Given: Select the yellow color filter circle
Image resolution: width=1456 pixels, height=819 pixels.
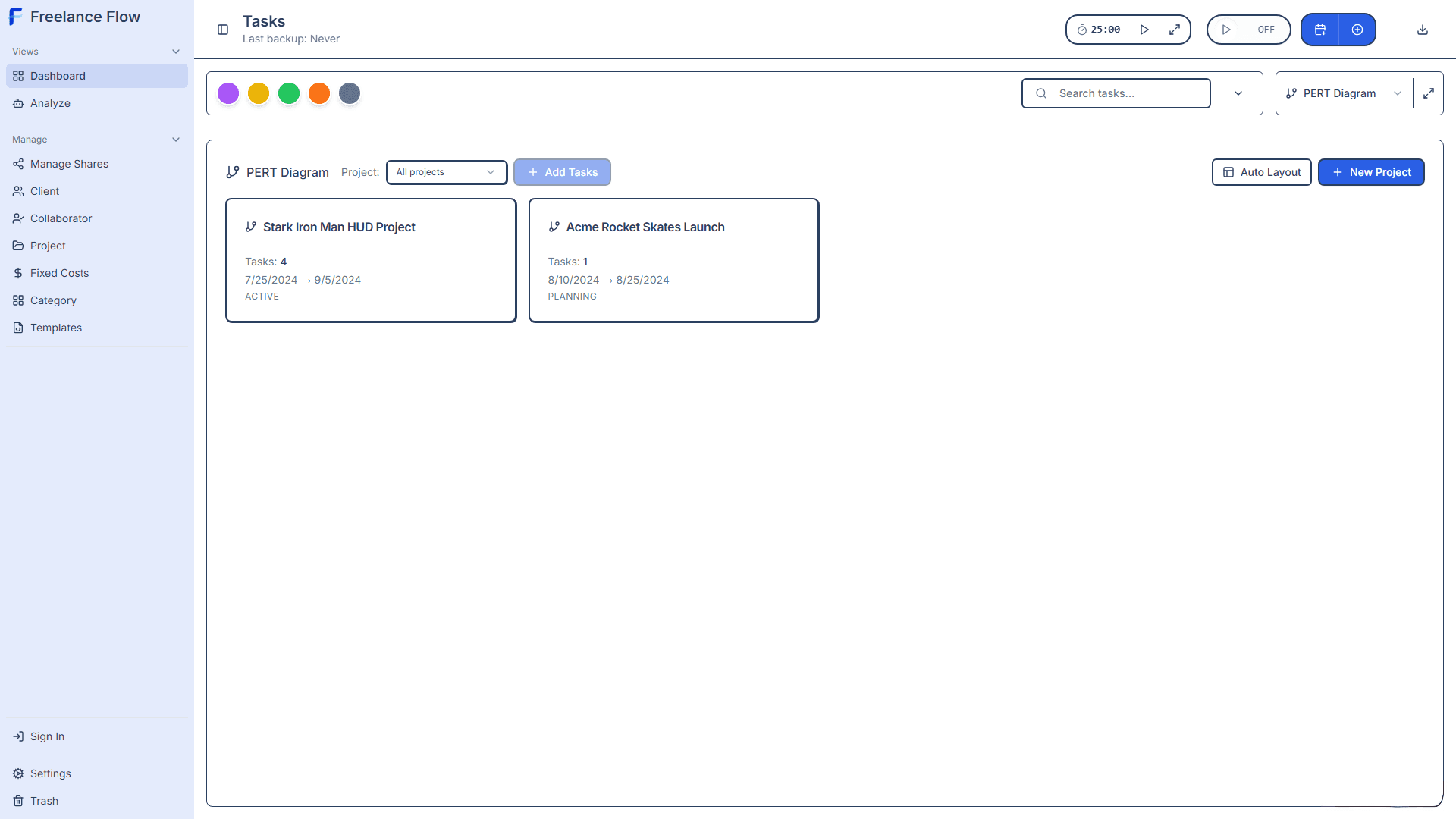Looking at the screenshot, I should tap(259, 93).
